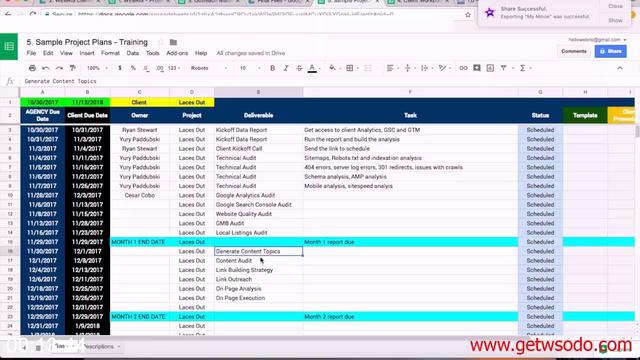Select the cell Kickoff Data Report in row 3
The height and width of the screenshot is (360, 640).
tap(258, 130)
